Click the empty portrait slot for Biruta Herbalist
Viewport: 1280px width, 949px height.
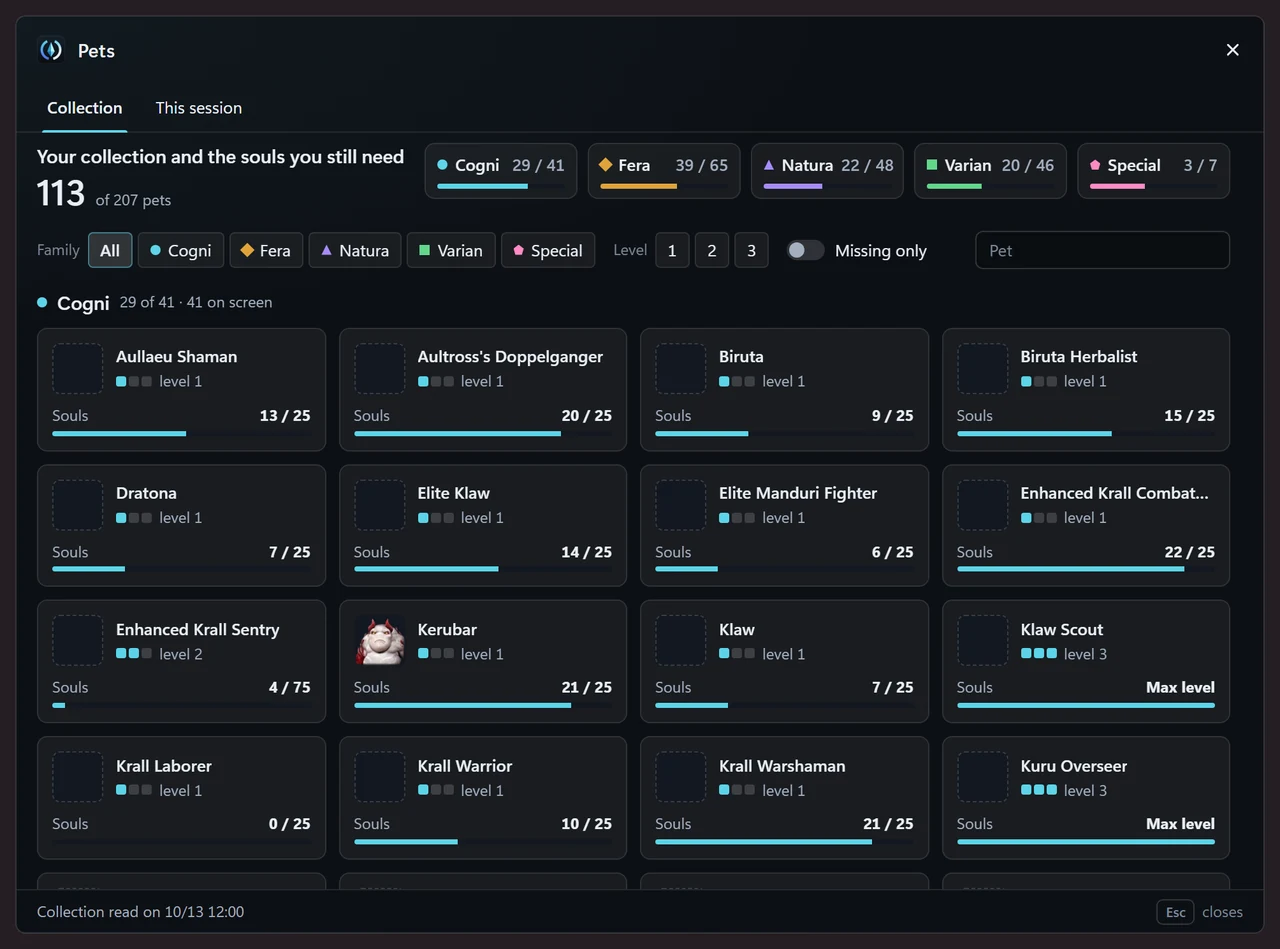pyautogui.click(x=982, y=368)
